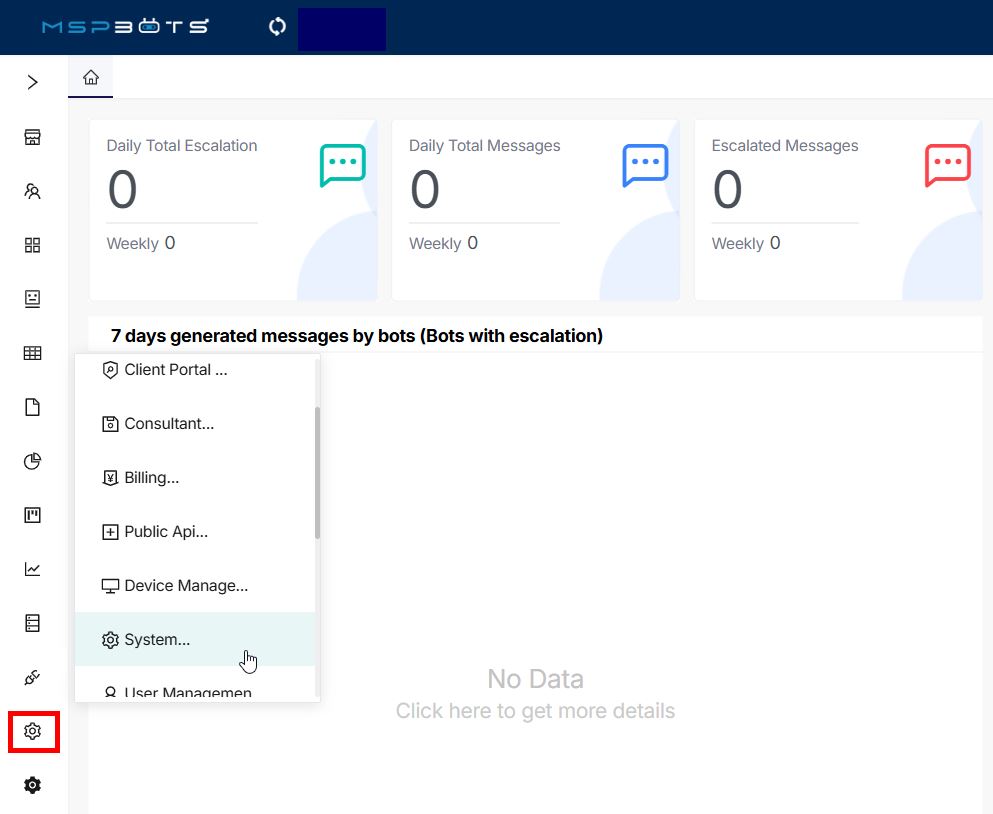Open Device Manage... menu entry
Screen dimensions: 993x814
[x=185, y=586]
